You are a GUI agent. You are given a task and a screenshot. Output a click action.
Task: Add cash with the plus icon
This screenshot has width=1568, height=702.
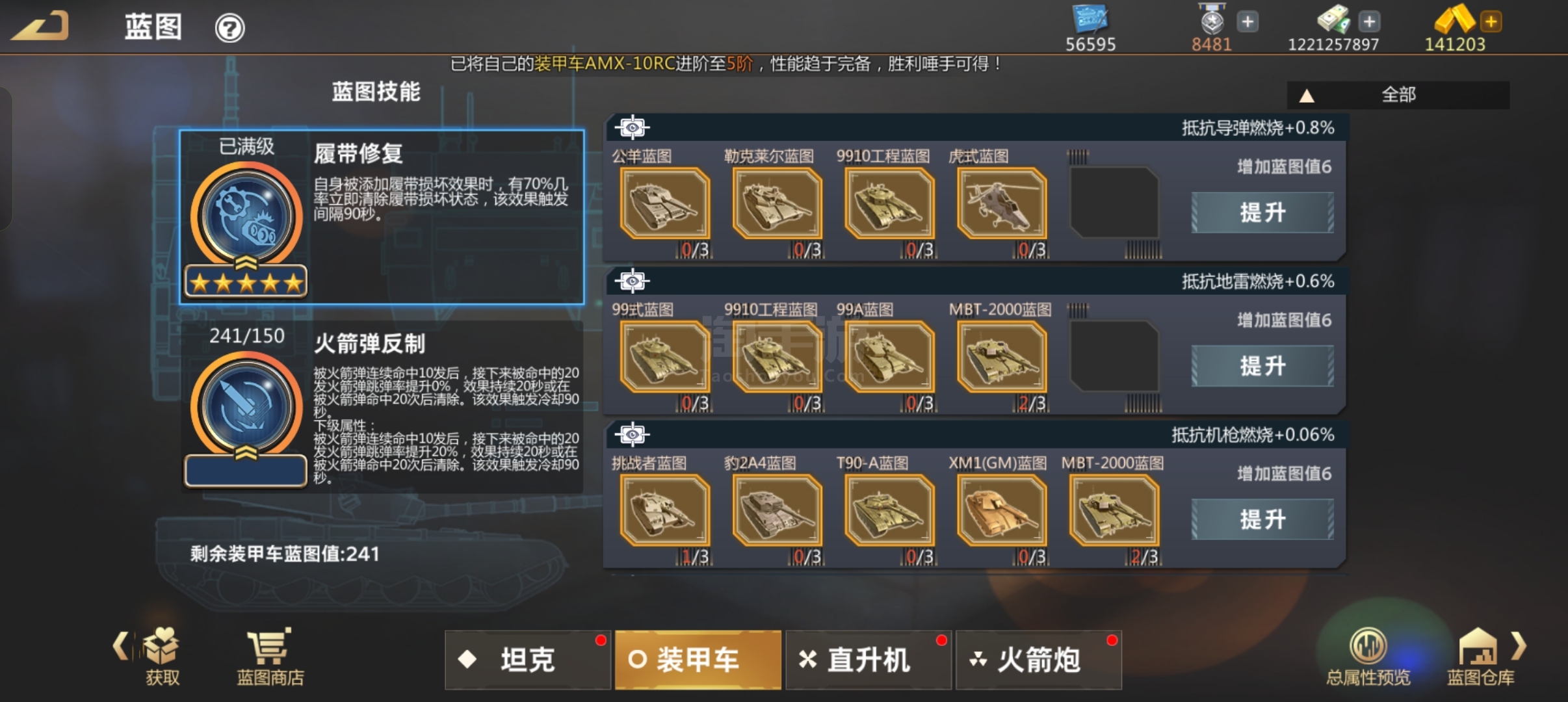click(x=1369, y=22)
